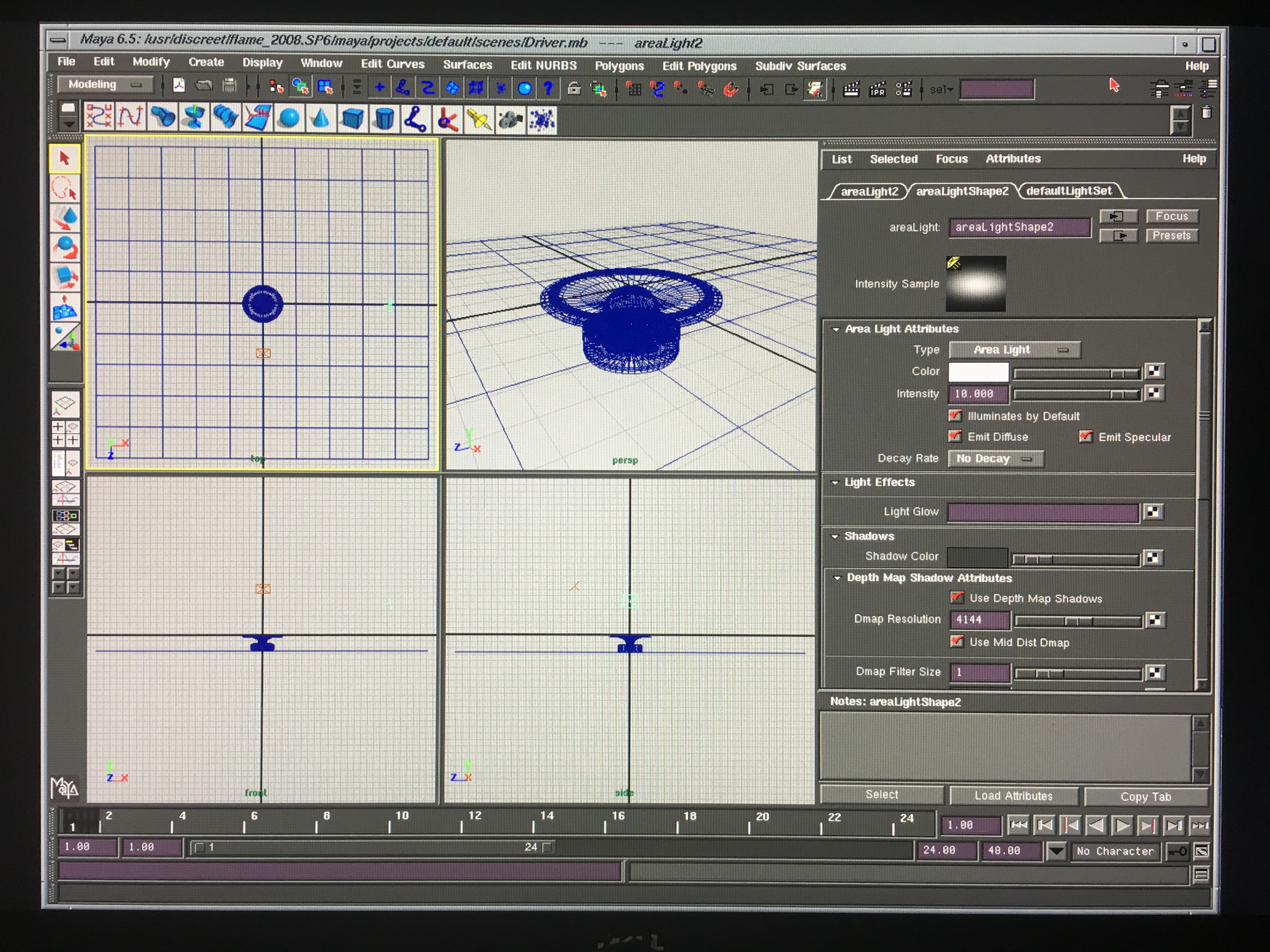Click the Light Glow map button
This screenshot has height=952, width=1270.
[1153, 511]
